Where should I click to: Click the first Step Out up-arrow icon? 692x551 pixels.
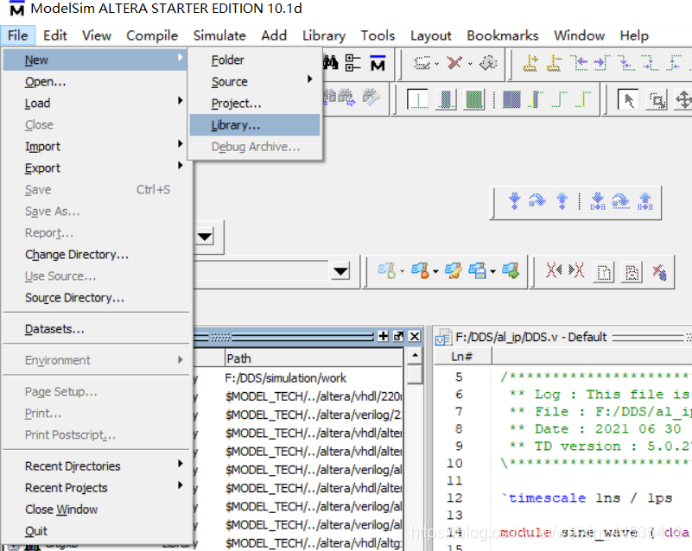click(x=562, y=201)
